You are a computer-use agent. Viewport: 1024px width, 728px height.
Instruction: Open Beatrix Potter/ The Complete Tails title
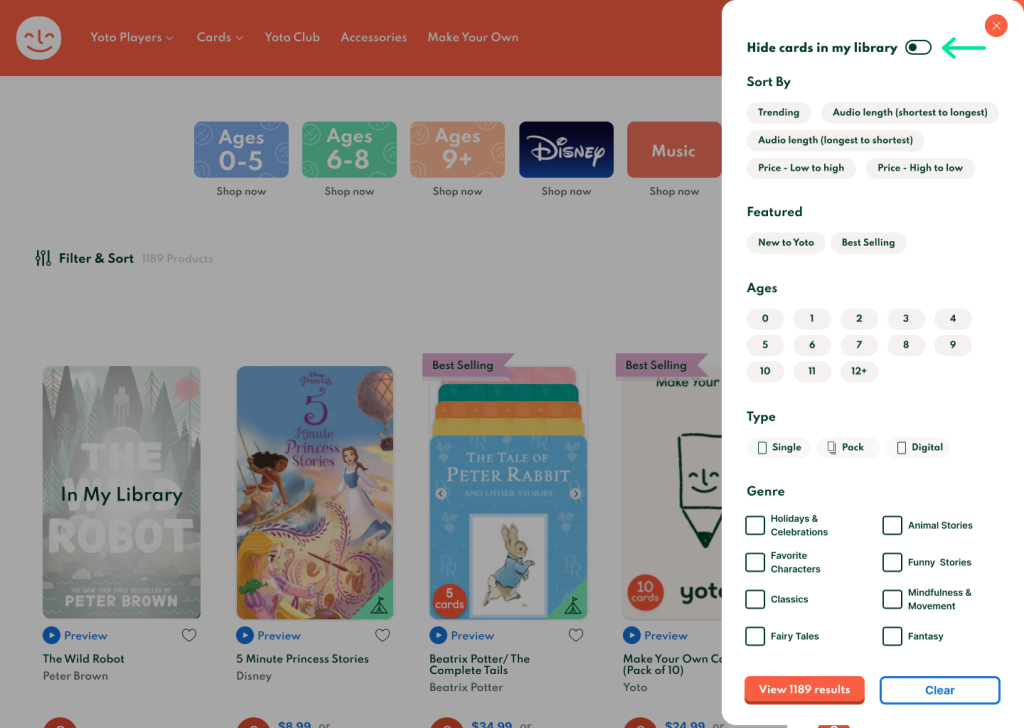[x=479, y=665]
